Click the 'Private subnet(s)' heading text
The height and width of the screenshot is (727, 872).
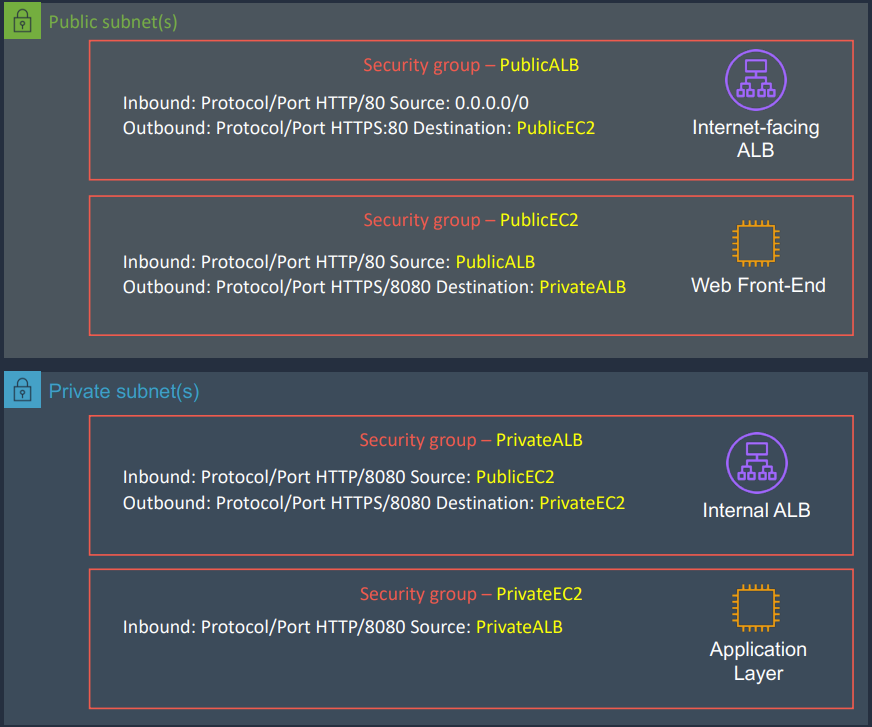123,391
